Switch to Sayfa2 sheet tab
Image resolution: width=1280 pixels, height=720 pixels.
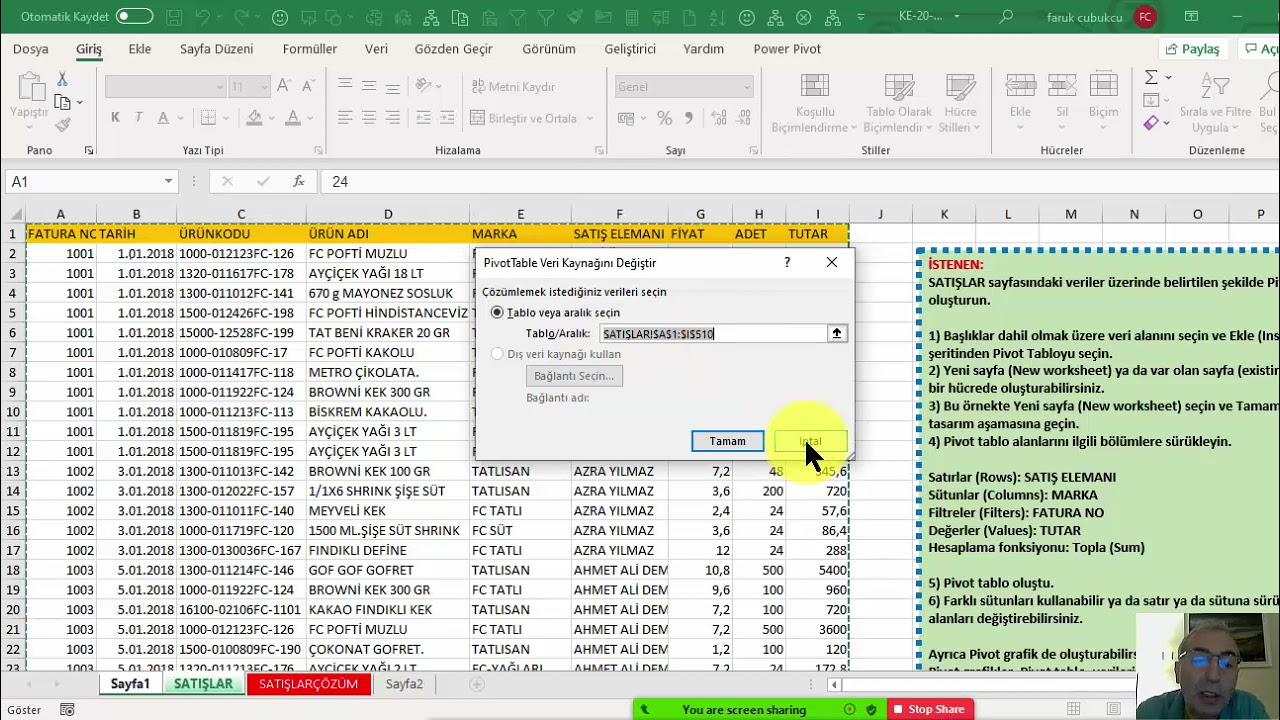(x=405, y=684)
